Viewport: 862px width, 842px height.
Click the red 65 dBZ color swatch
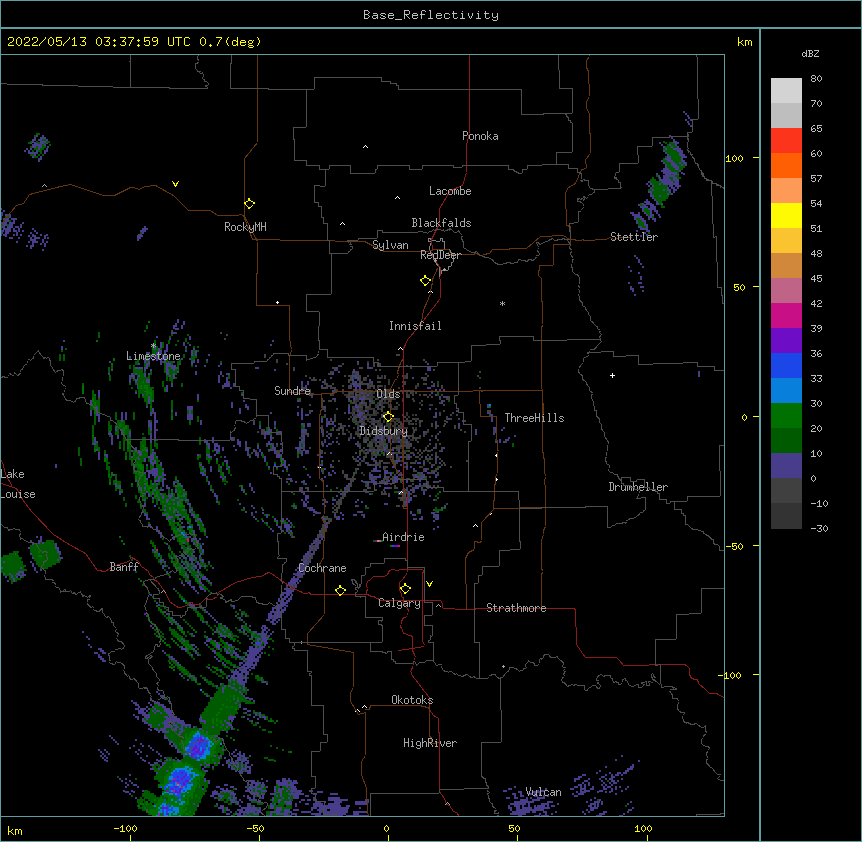coord(786,140)
